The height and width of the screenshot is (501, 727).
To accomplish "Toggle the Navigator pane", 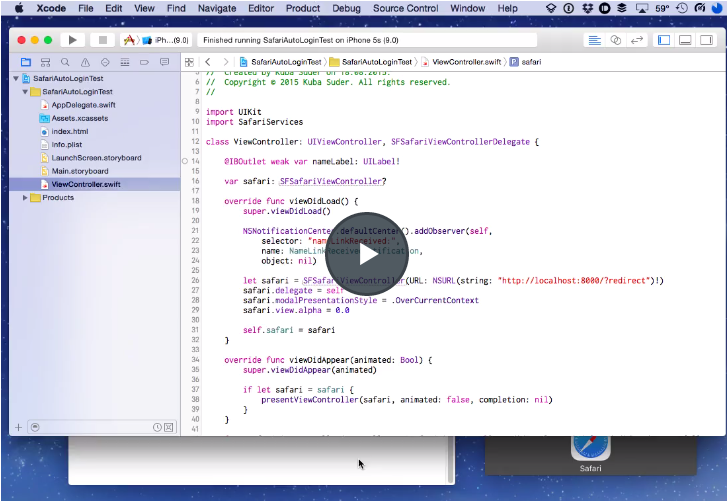I will [664, 40].
